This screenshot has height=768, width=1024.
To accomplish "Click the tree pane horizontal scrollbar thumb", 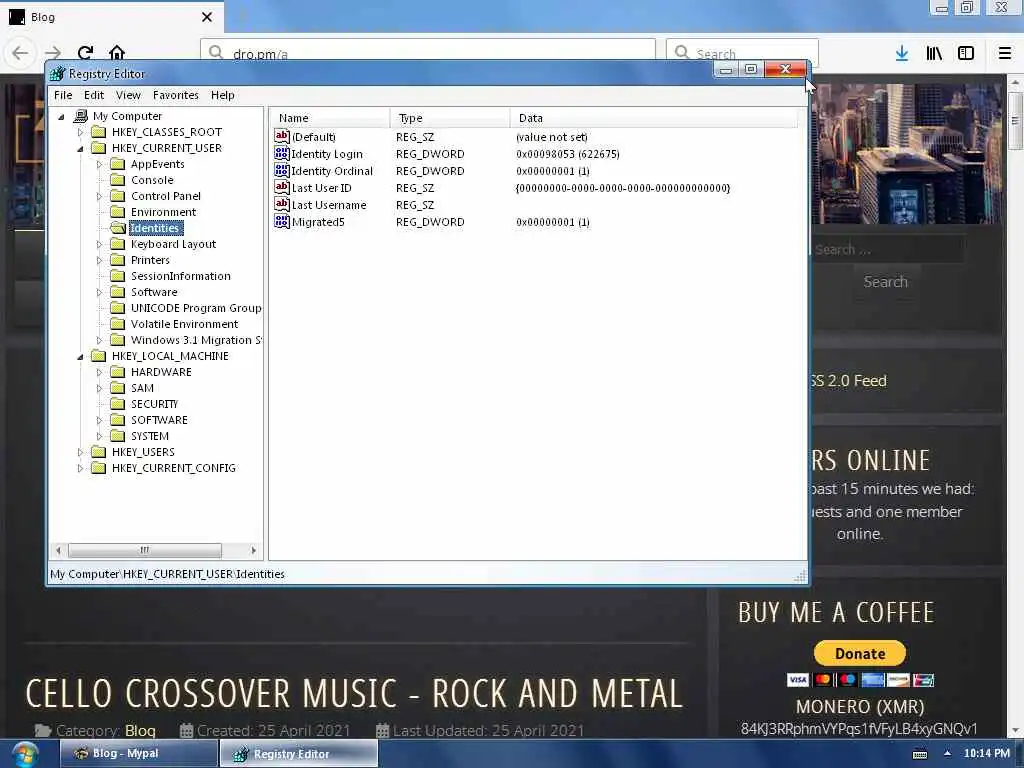I will pos(144,550).
